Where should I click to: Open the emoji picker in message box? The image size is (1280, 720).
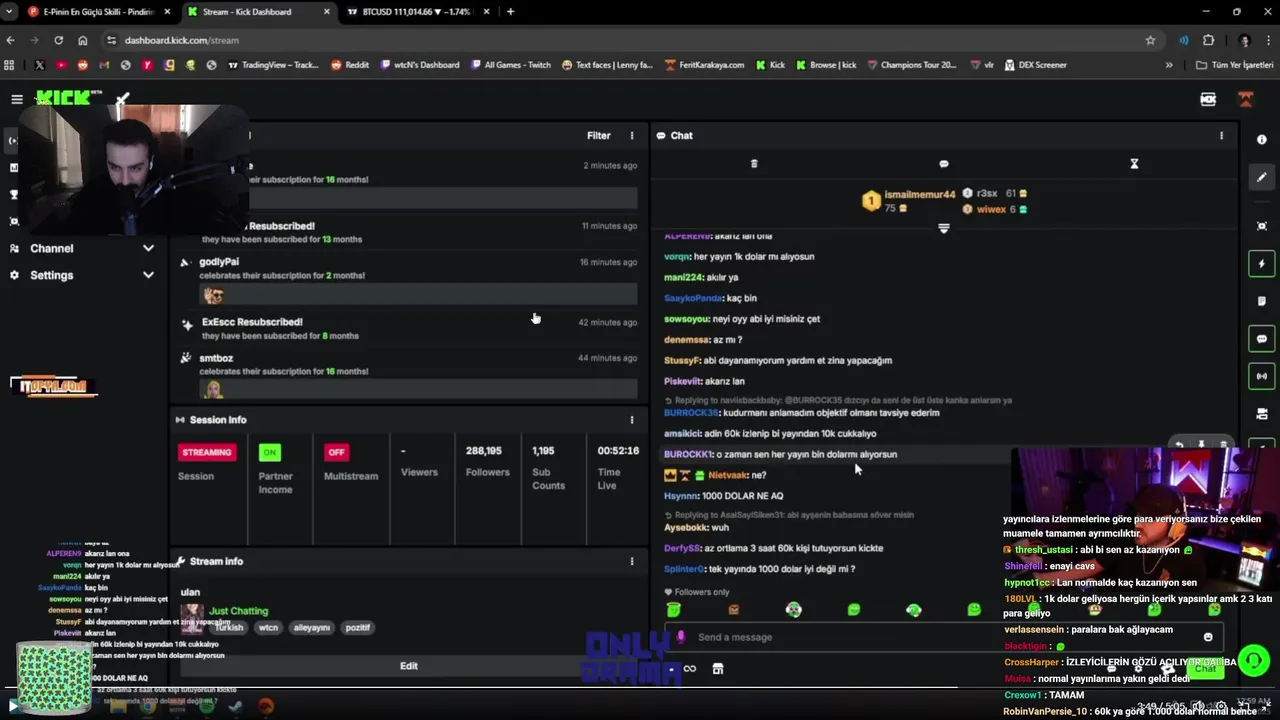(1208, 637)
